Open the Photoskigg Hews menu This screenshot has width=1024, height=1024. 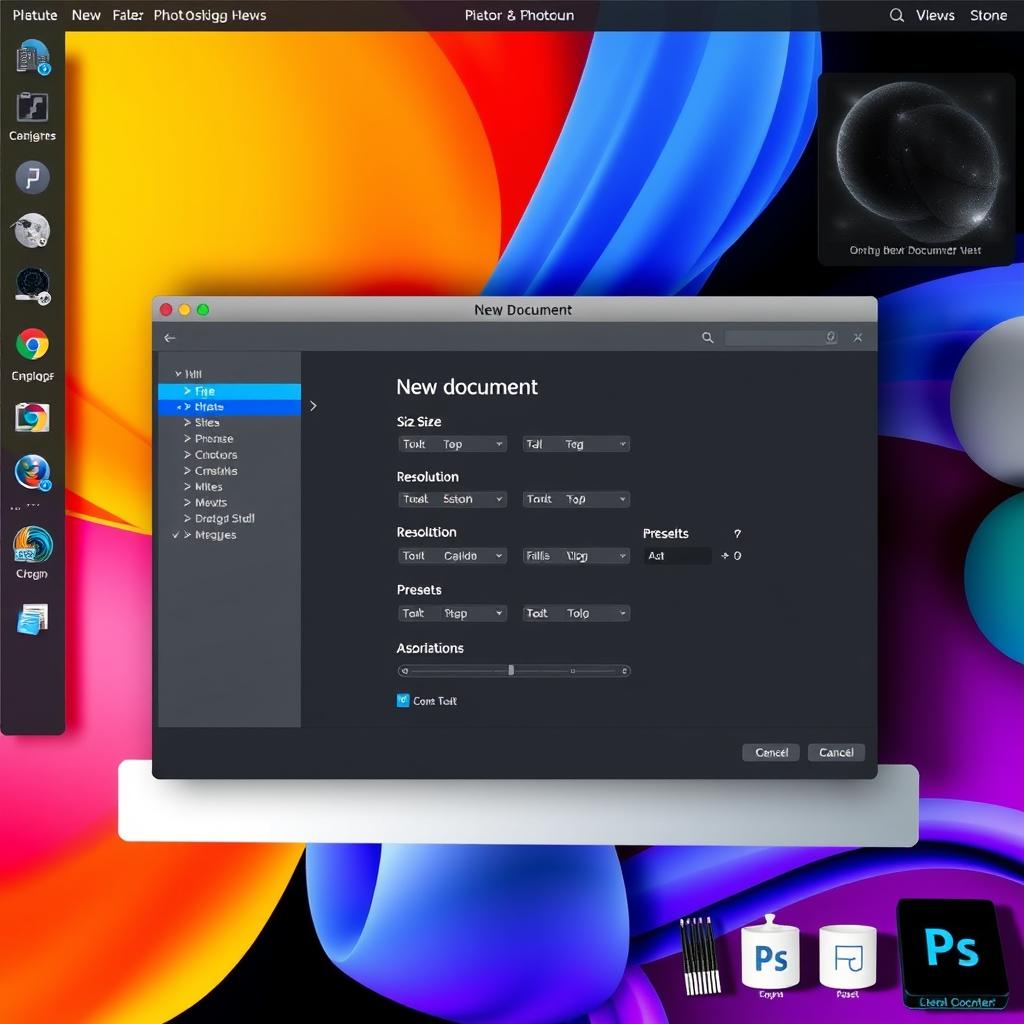coord(210,15)
